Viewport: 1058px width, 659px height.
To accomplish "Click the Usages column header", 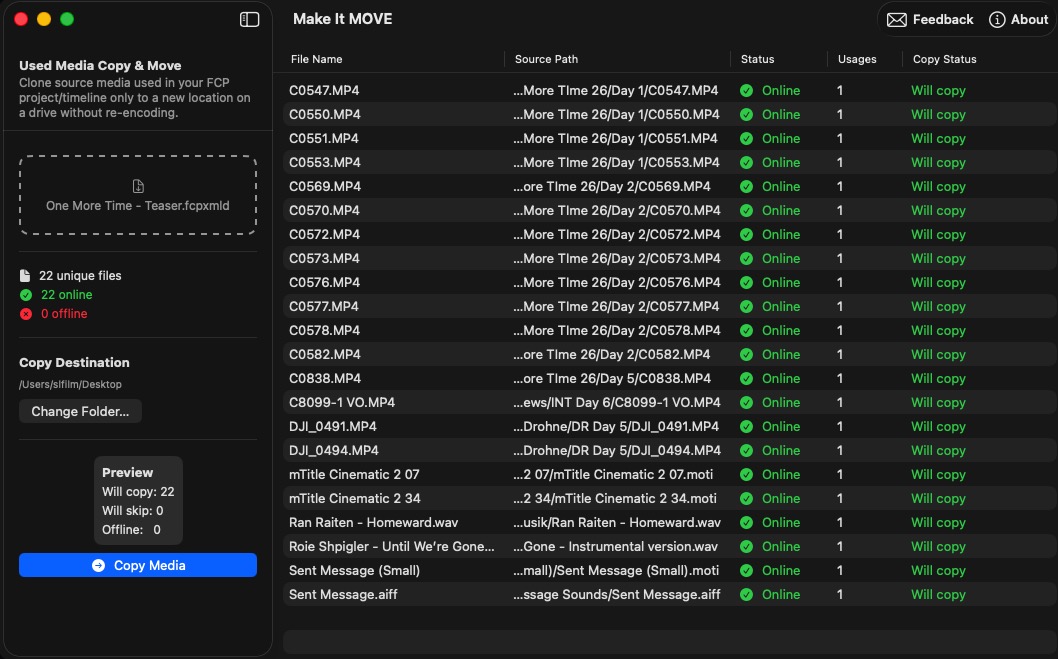I will [x=857, y=59].
